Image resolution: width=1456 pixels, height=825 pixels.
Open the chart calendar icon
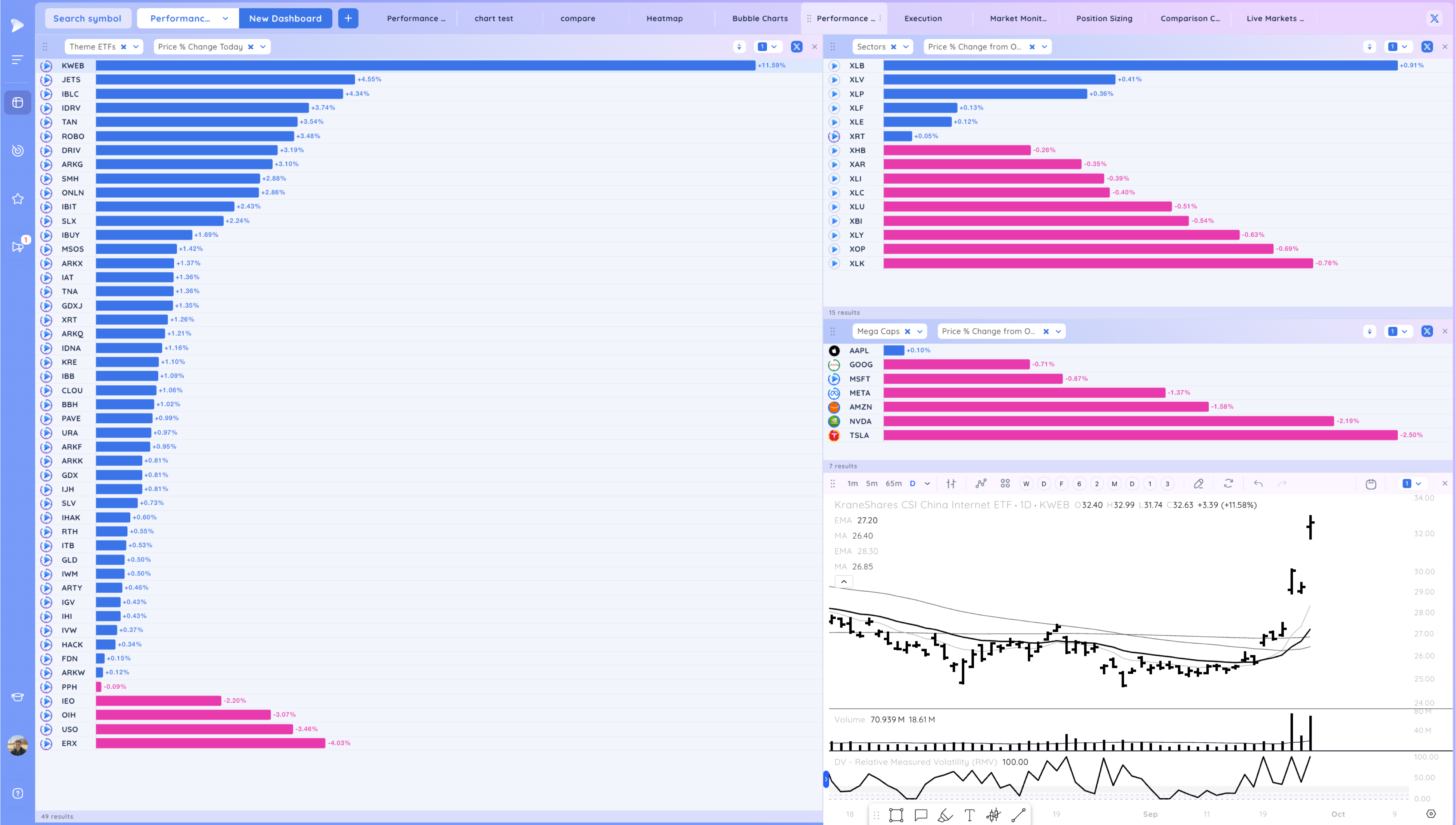click(x=1370, y=484)
